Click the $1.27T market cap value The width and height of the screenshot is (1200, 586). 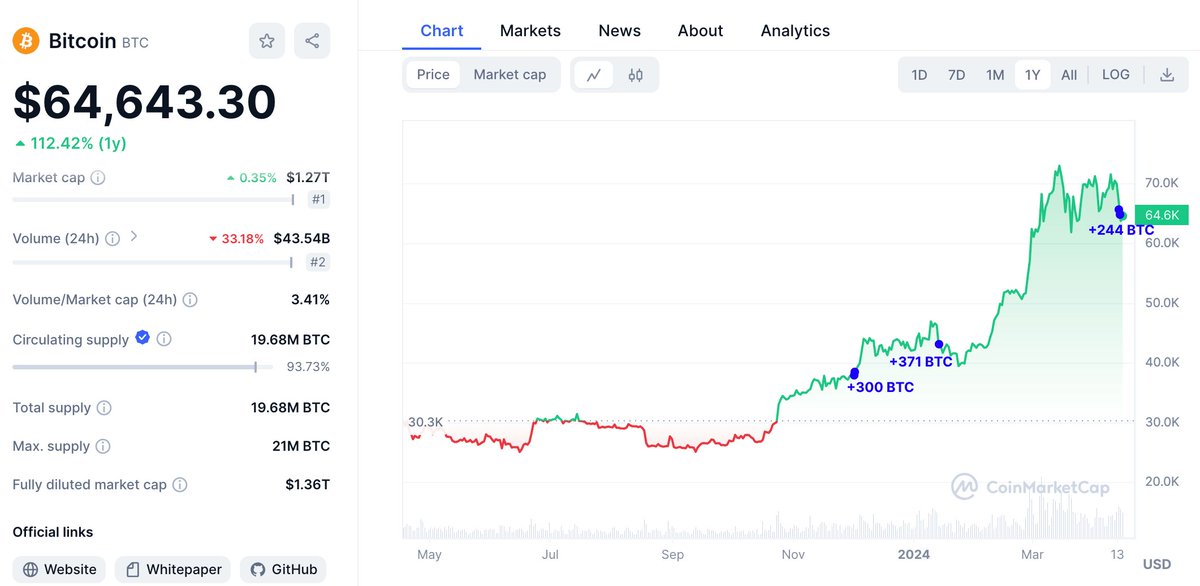coord(308,178)
